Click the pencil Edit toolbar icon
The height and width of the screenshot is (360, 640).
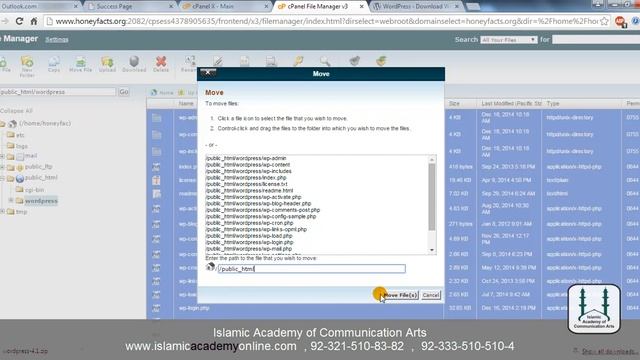pyautogui.click(x=218, y=61)
